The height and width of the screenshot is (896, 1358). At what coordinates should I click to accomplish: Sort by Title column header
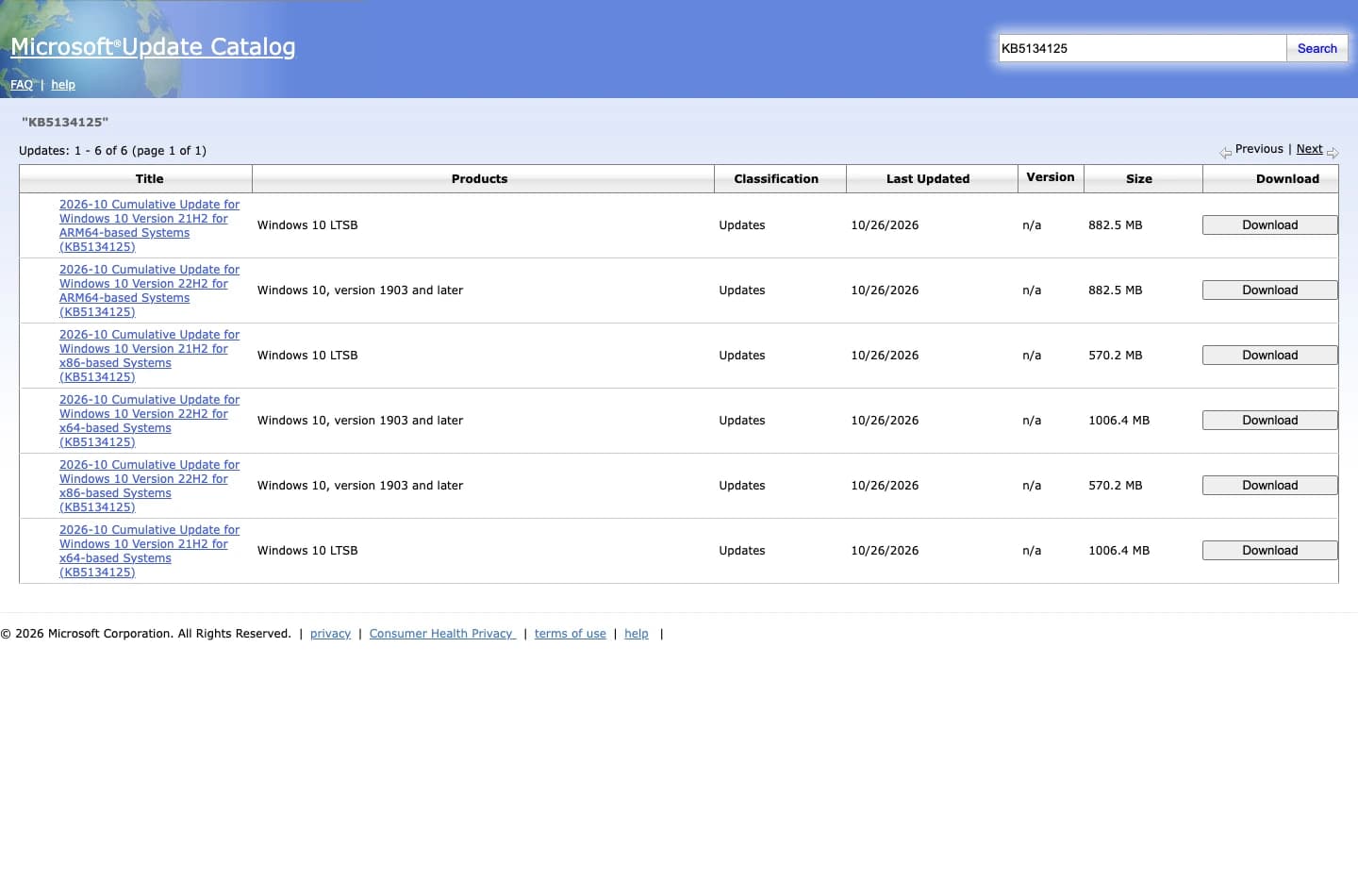click(x=149, y=179)
